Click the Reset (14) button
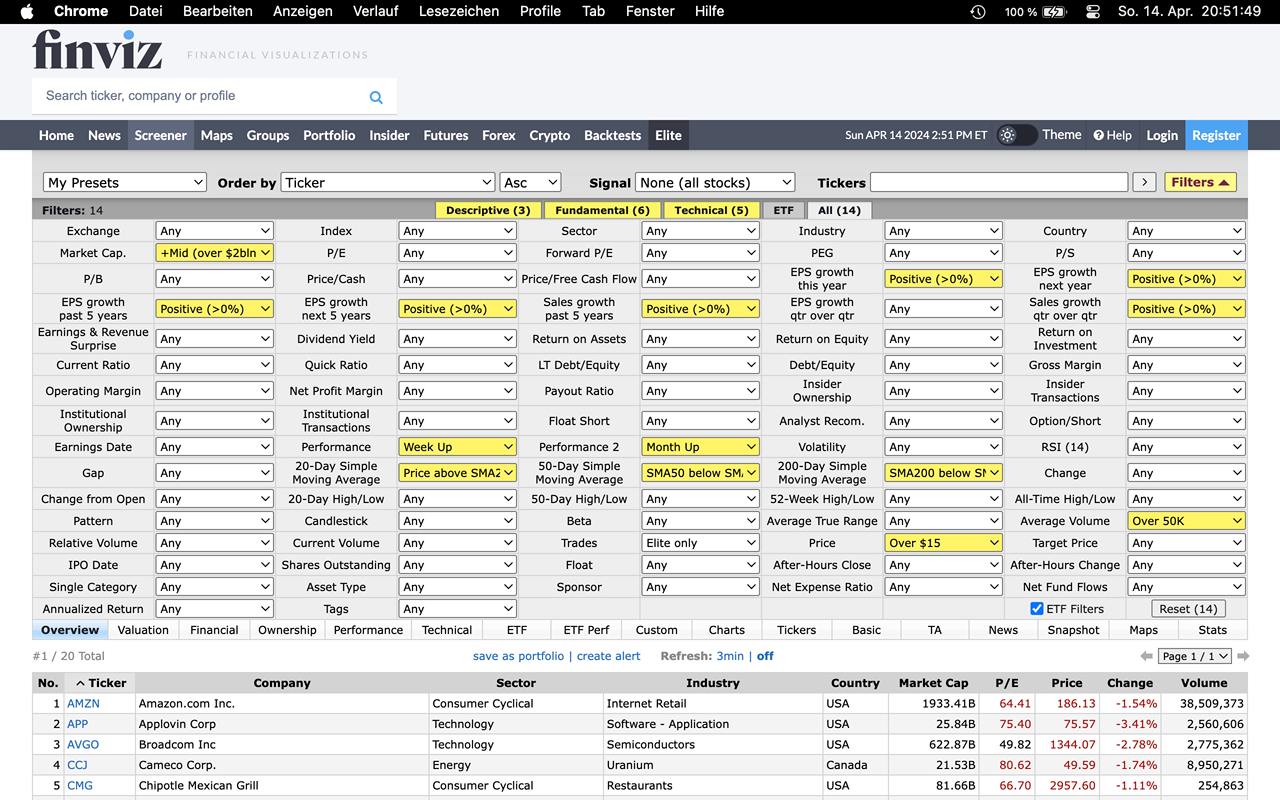 (x=1188, y=608)
